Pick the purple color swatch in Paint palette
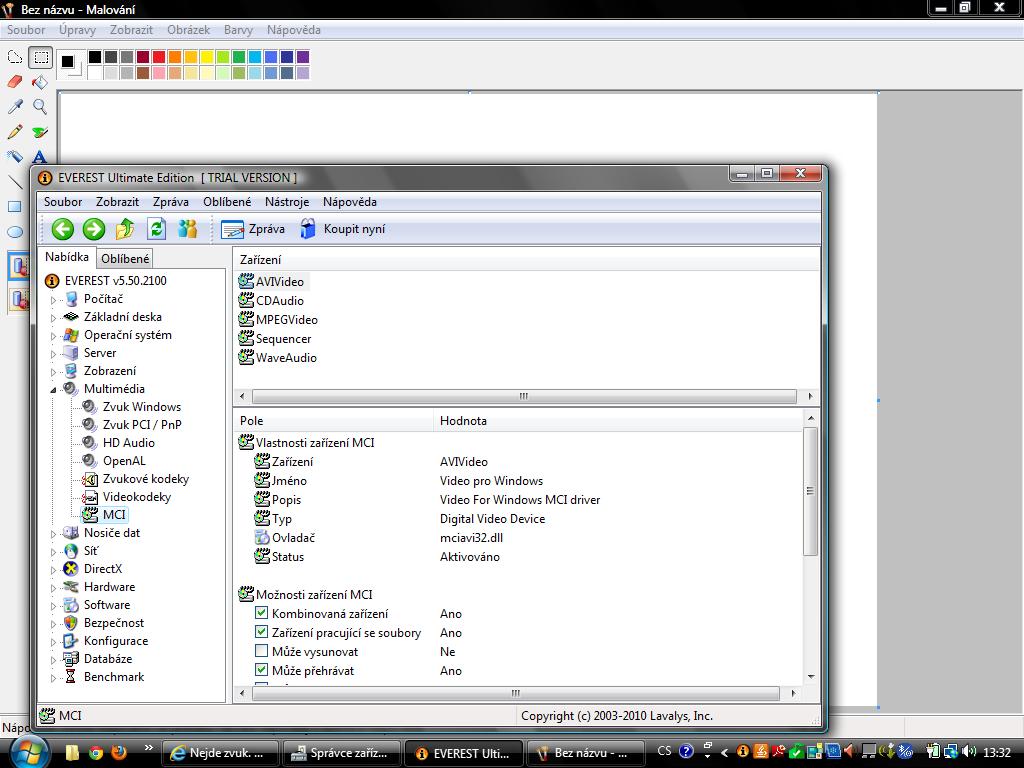1024x768 pixels. click(x=302, y=57)
